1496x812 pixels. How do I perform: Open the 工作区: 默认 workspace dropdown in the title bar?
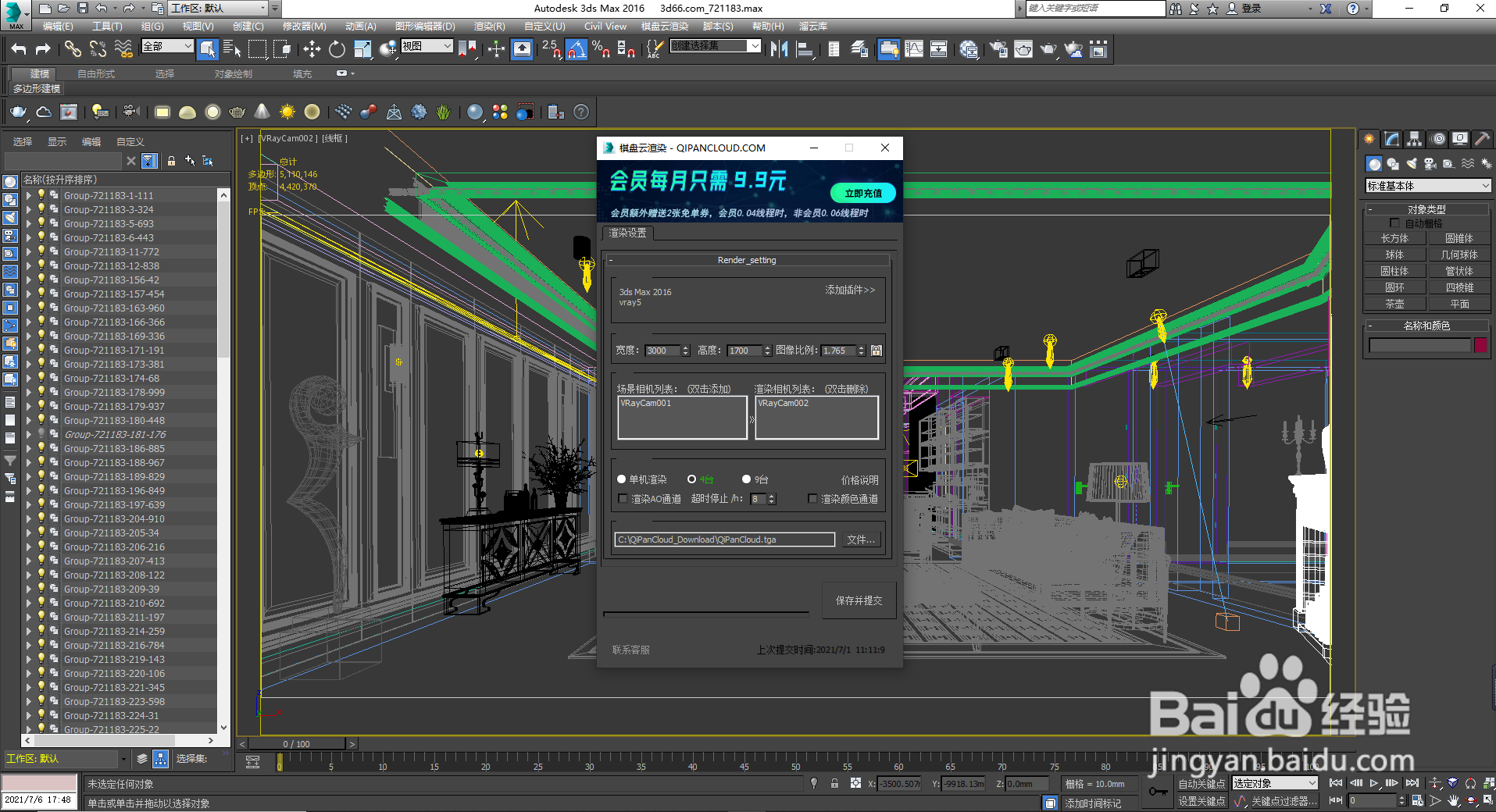pos(218,8)
